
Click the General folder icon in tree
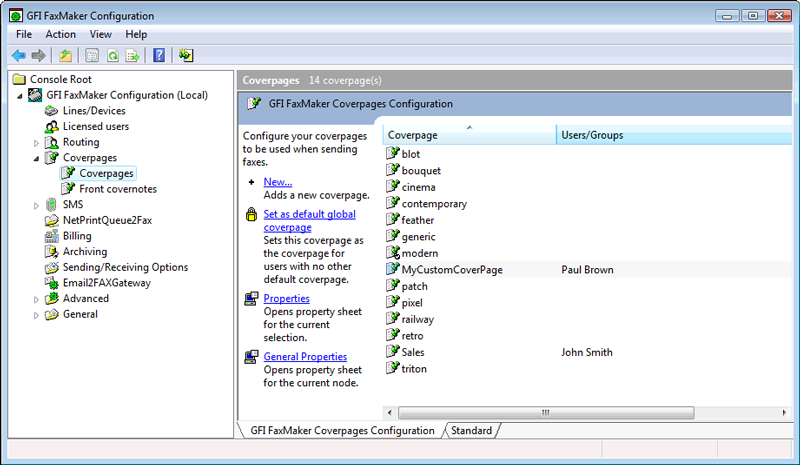tap(52, 314)
